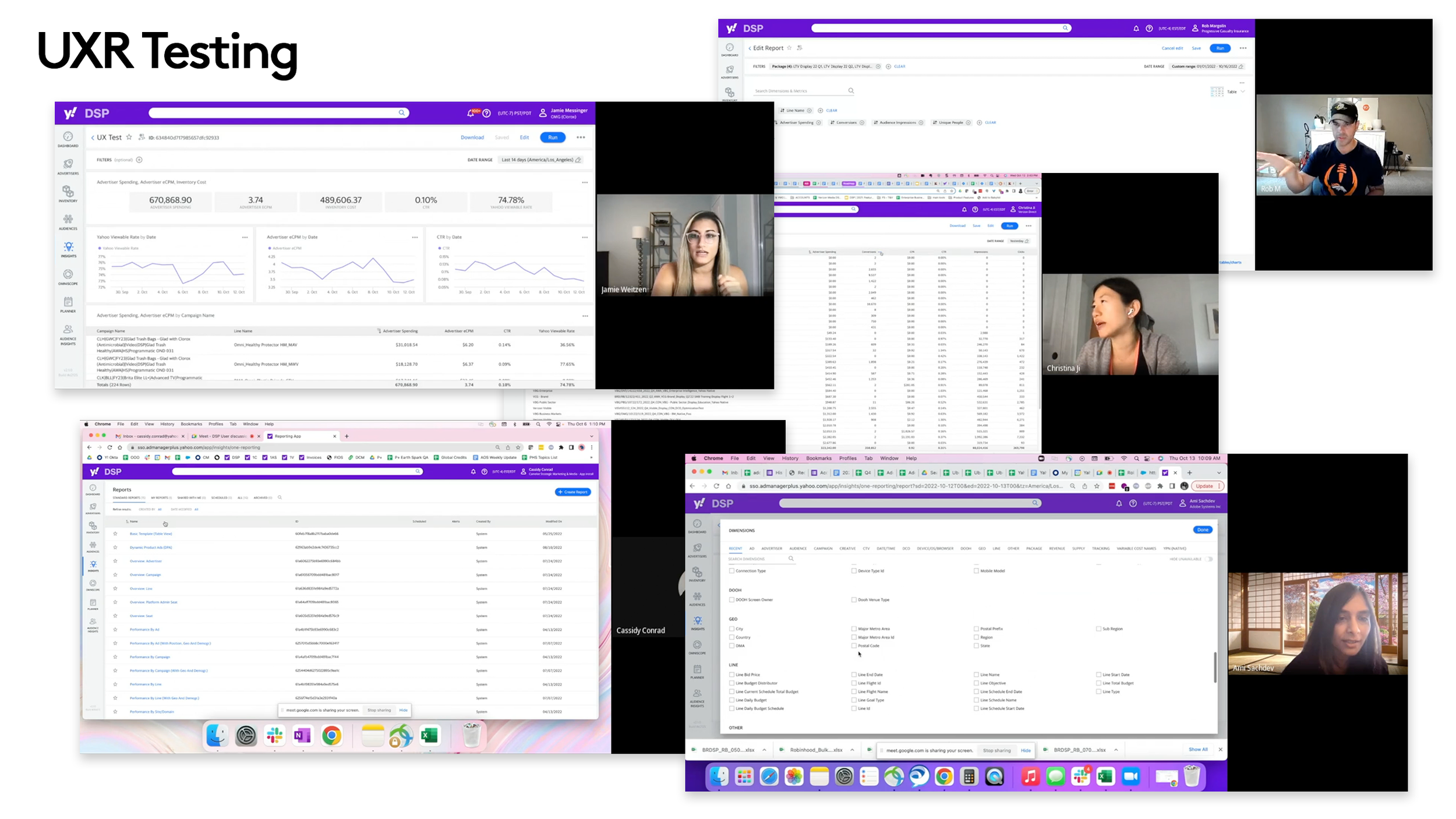Open Inventory in UX Test window sidebar

pos(68,194)
